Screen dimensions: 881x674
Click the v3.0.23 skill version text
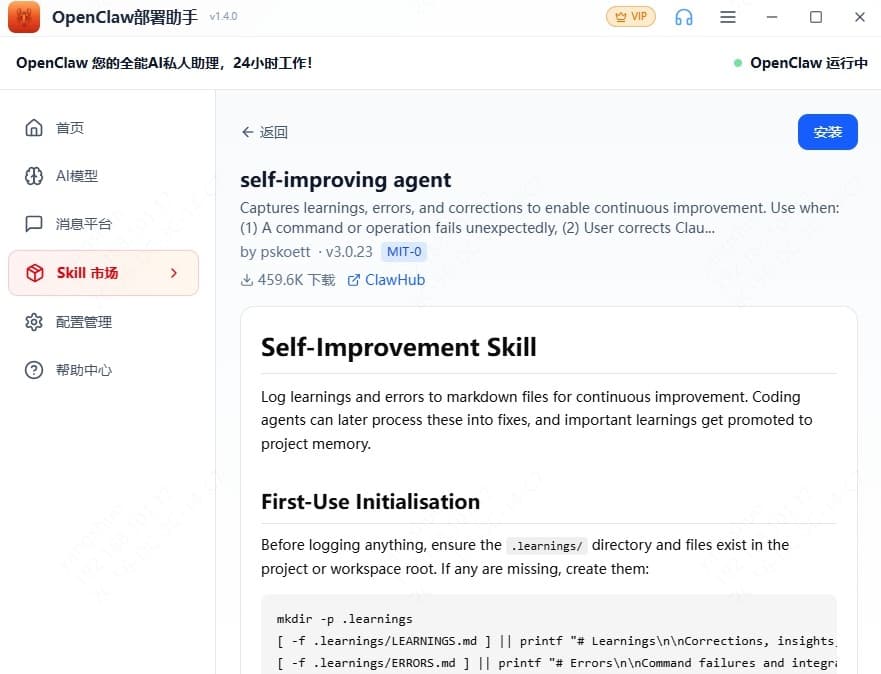point(349,252)
